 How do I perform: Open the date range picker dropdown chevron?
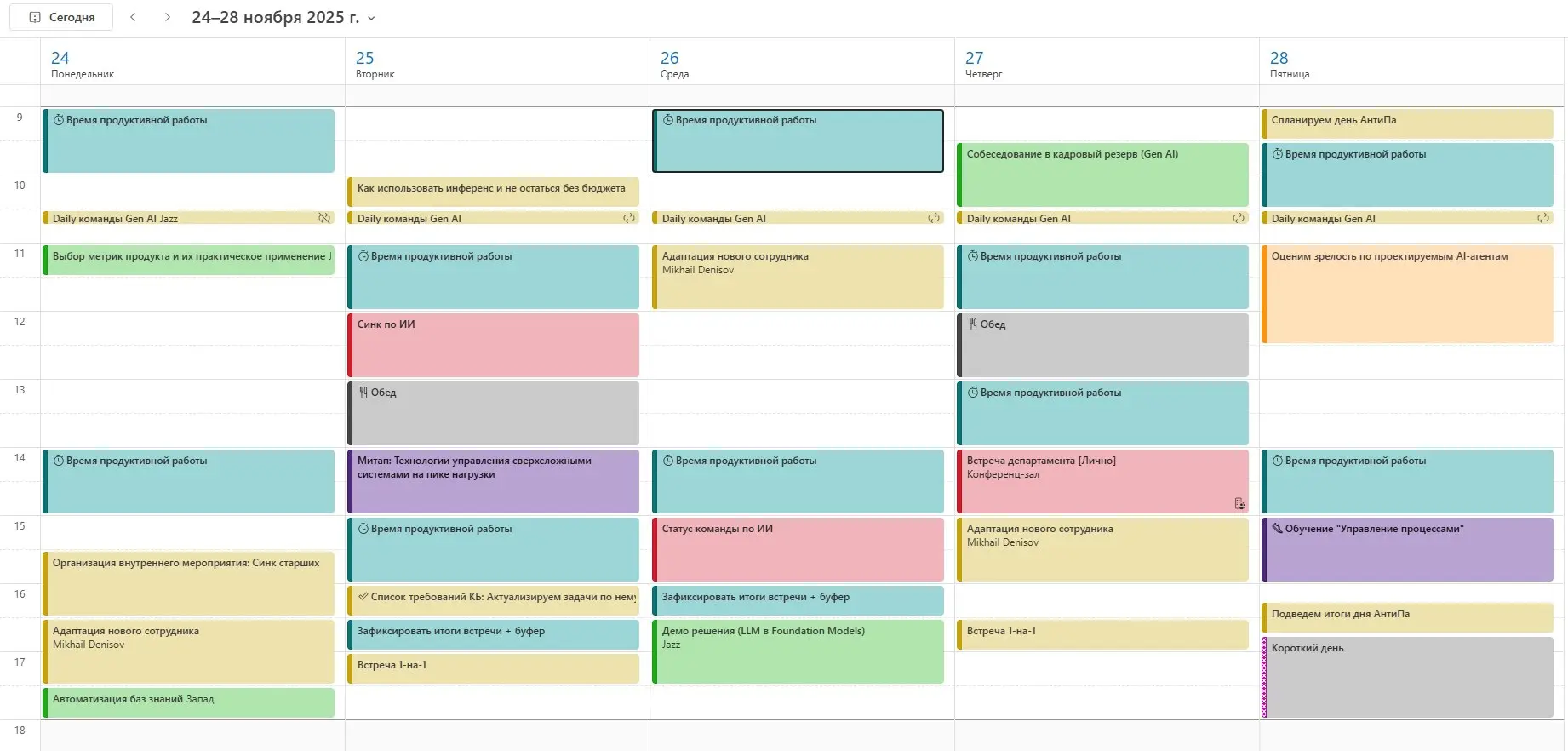point(371,18)
